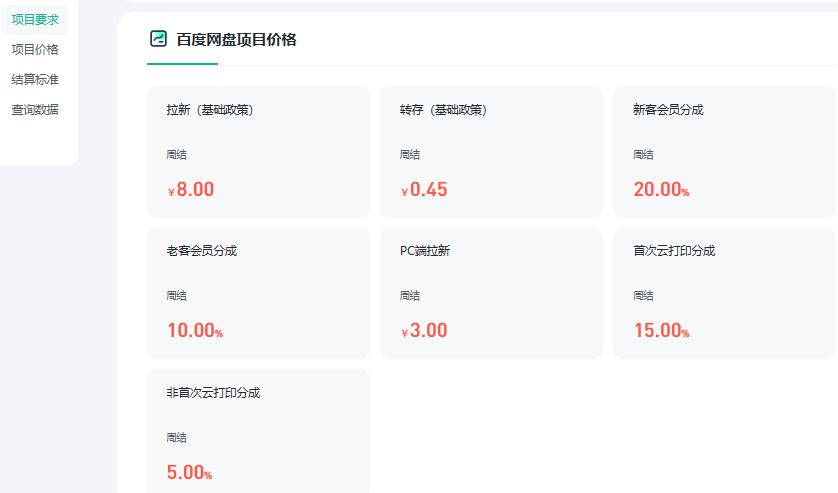Select 项目要求 in the sidebar
Viewport: 838px width, 493px height.
35,20
